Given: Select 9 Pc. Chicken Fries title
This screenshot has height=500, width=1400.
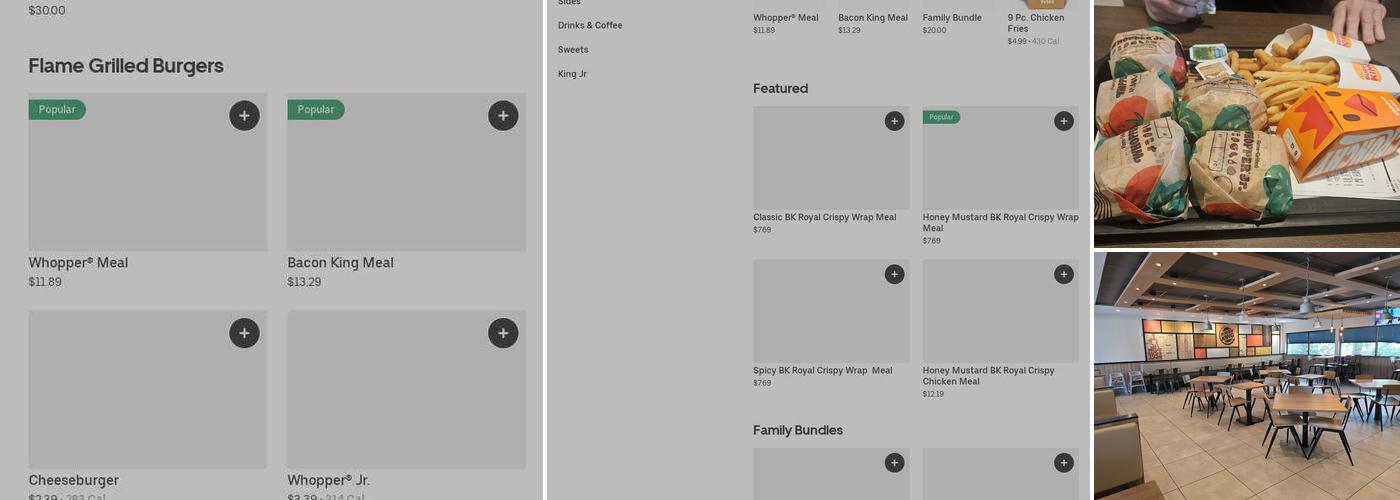Looking at the screenshot, I should point(1036,23).
